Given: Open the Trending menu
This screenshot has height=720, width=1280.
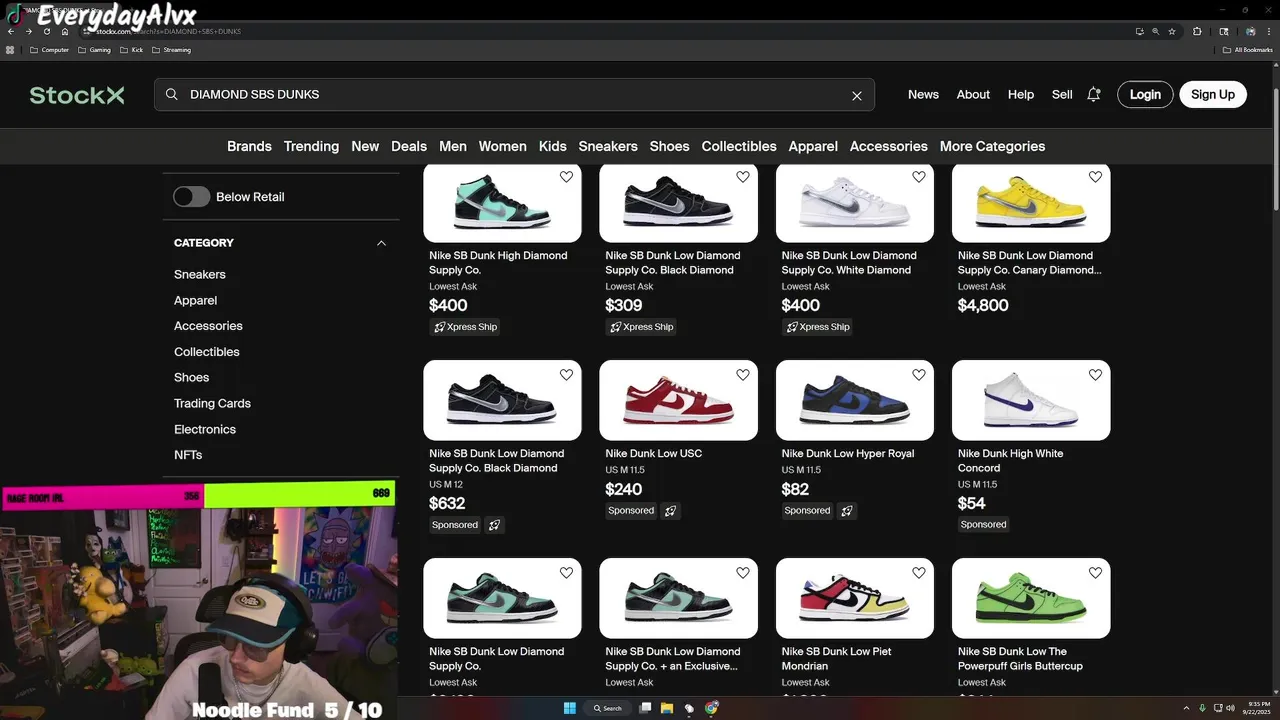Looking at the screenshot, I should point(311,146).
